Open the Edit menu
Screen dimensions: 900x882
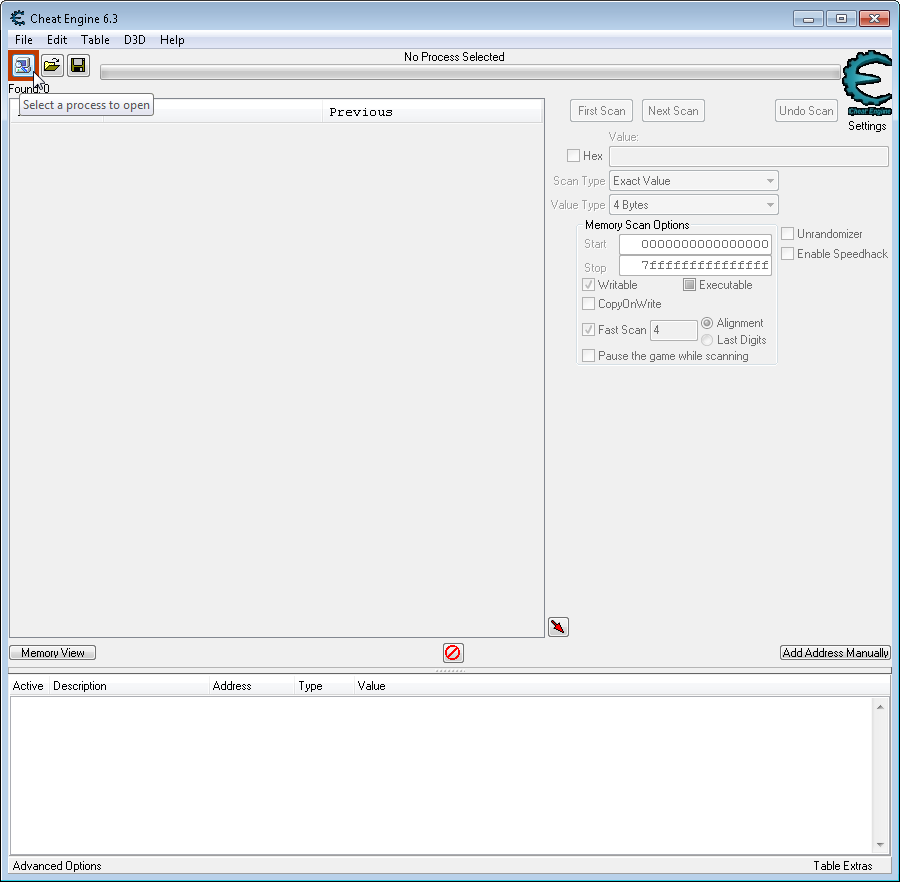[57, 40]
